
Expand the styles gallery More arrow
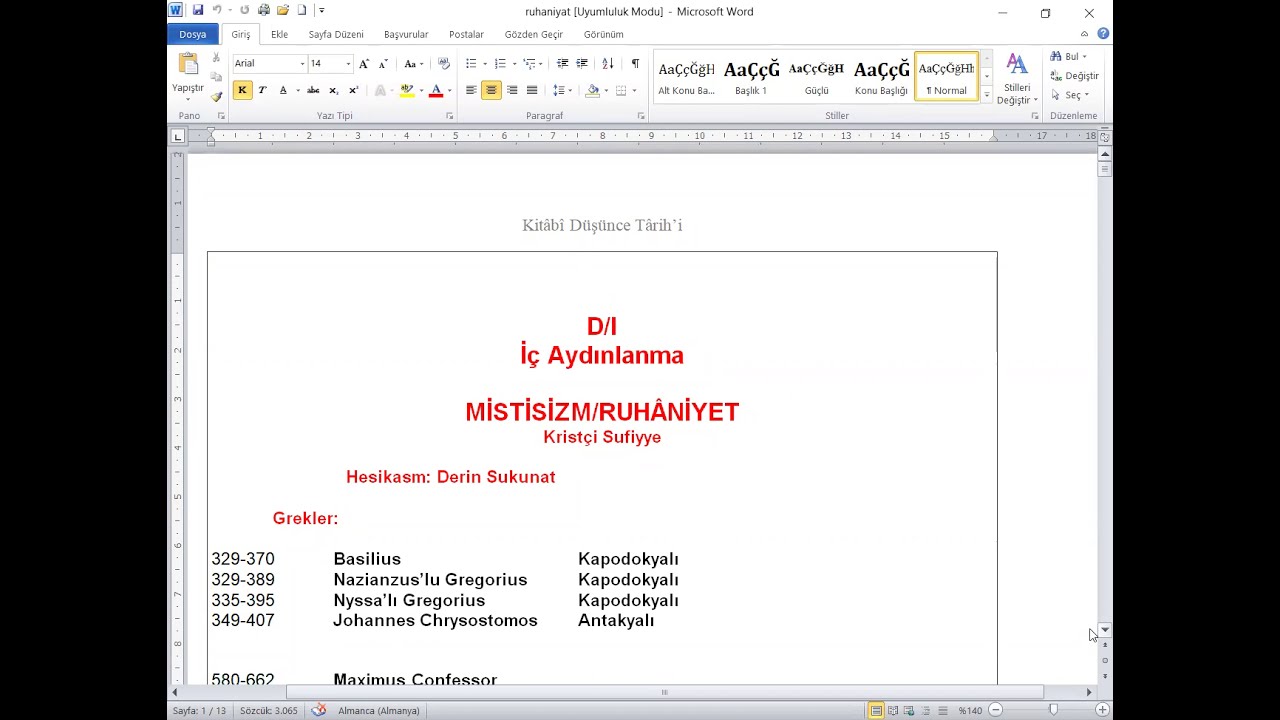click(987, 96)
